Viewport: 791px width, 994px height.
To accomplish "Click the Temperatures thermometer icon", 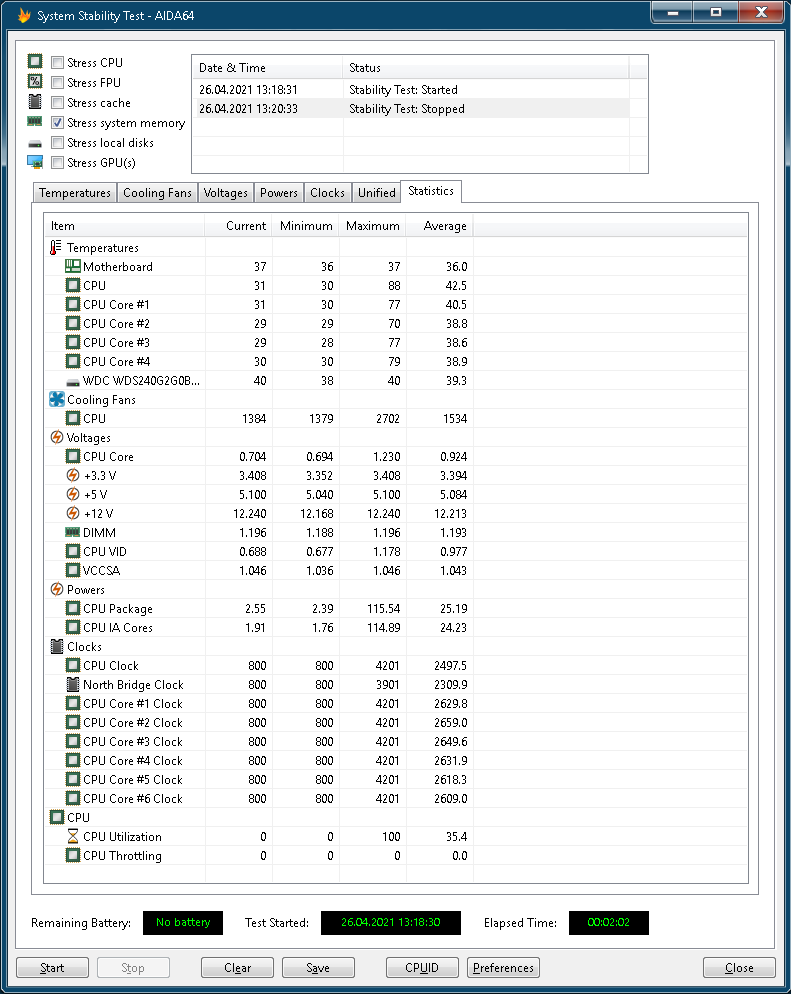I will click(x=56, y=248).
